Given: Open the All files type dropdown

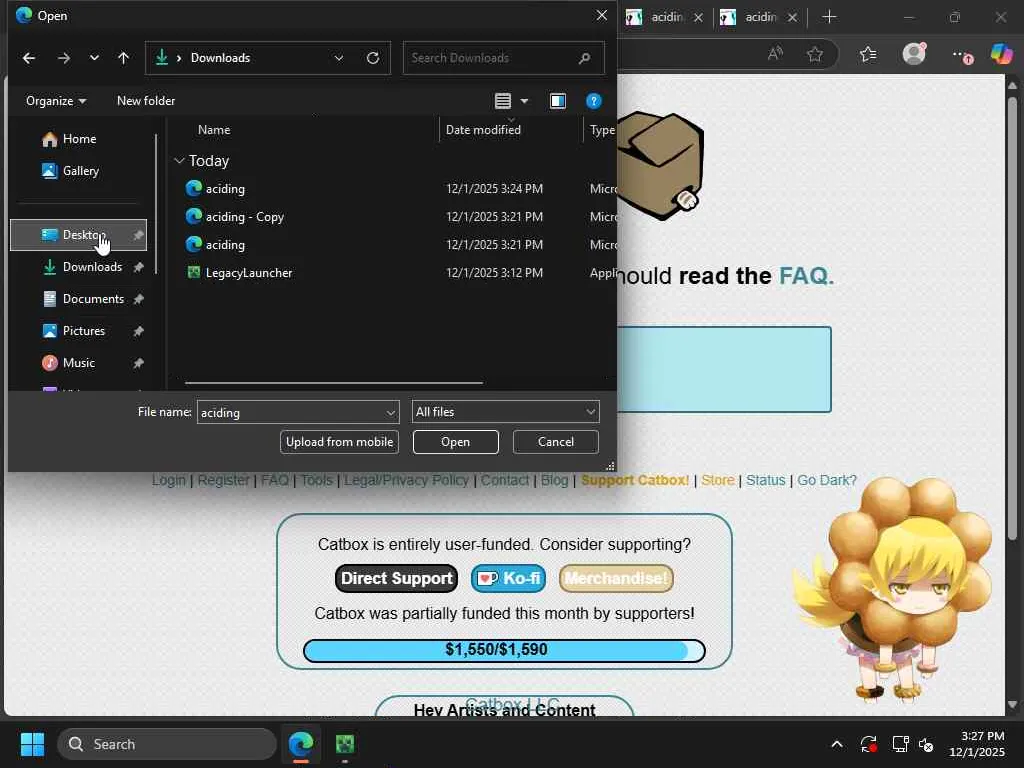Looking at the screenshot, I should (505, 412).
